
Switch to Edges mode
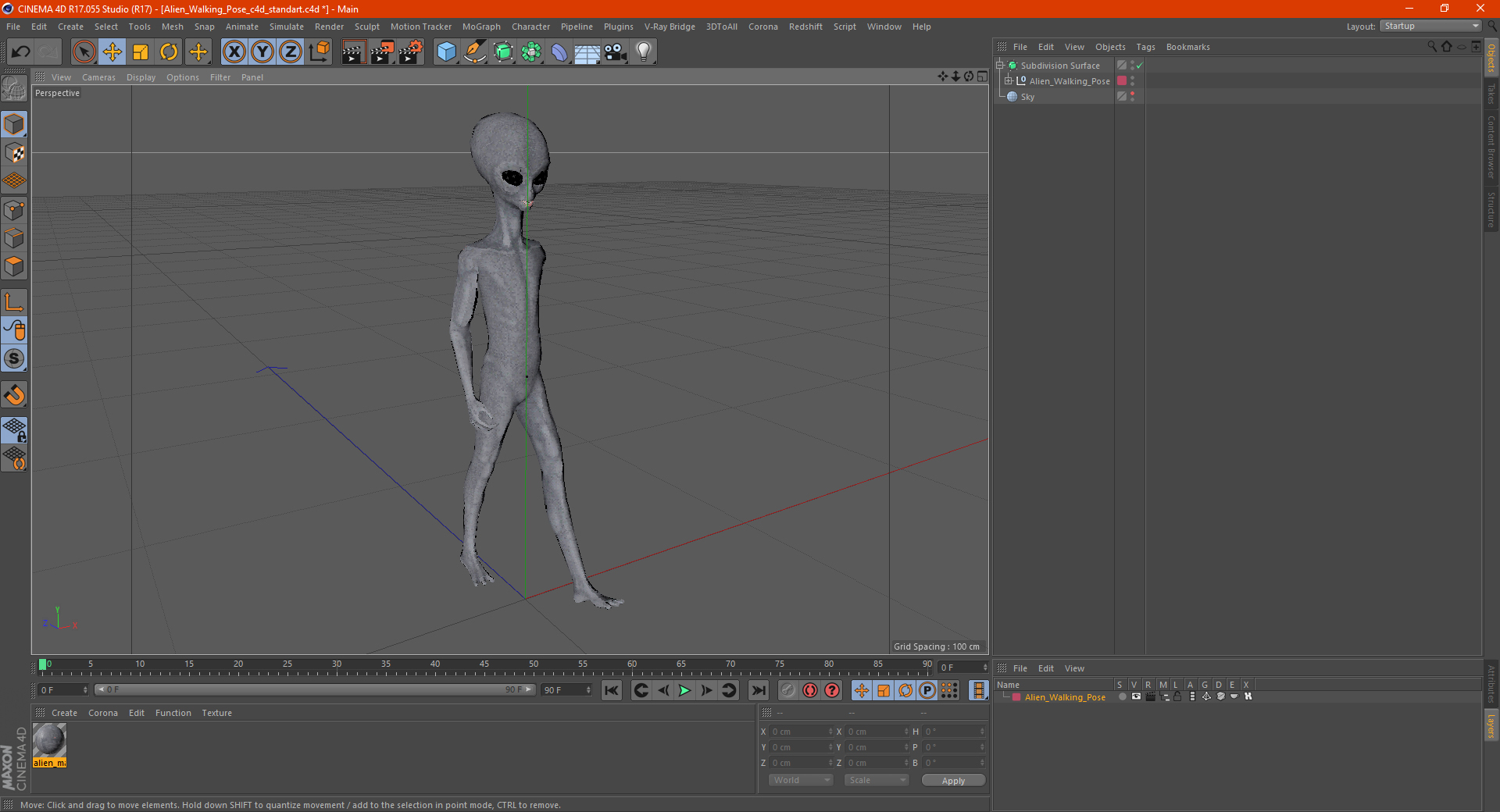point(14,237)
